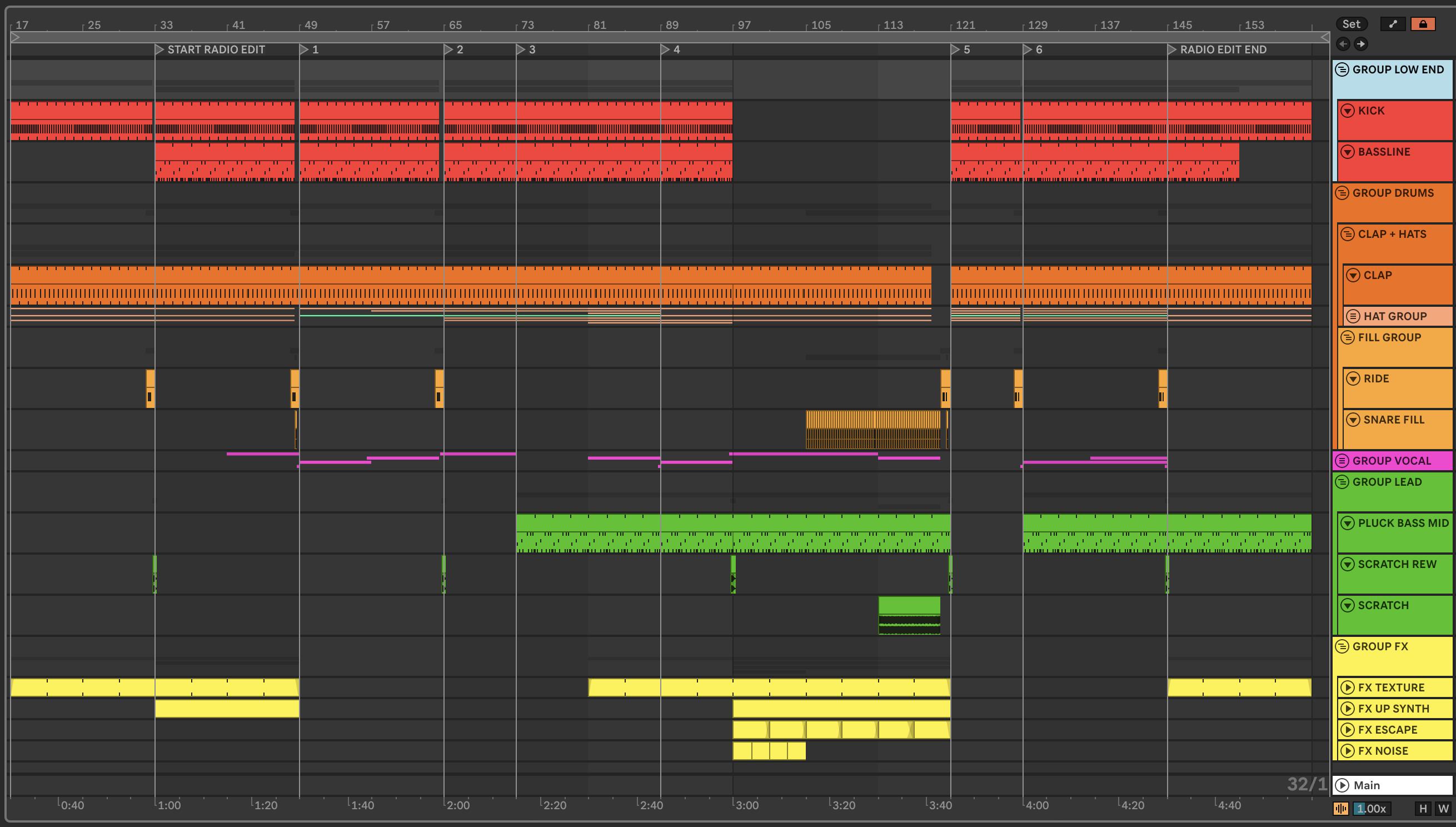Fold the GROUP VOCAL group icon
This screenshot has height=827, width=1456.
1342,461
